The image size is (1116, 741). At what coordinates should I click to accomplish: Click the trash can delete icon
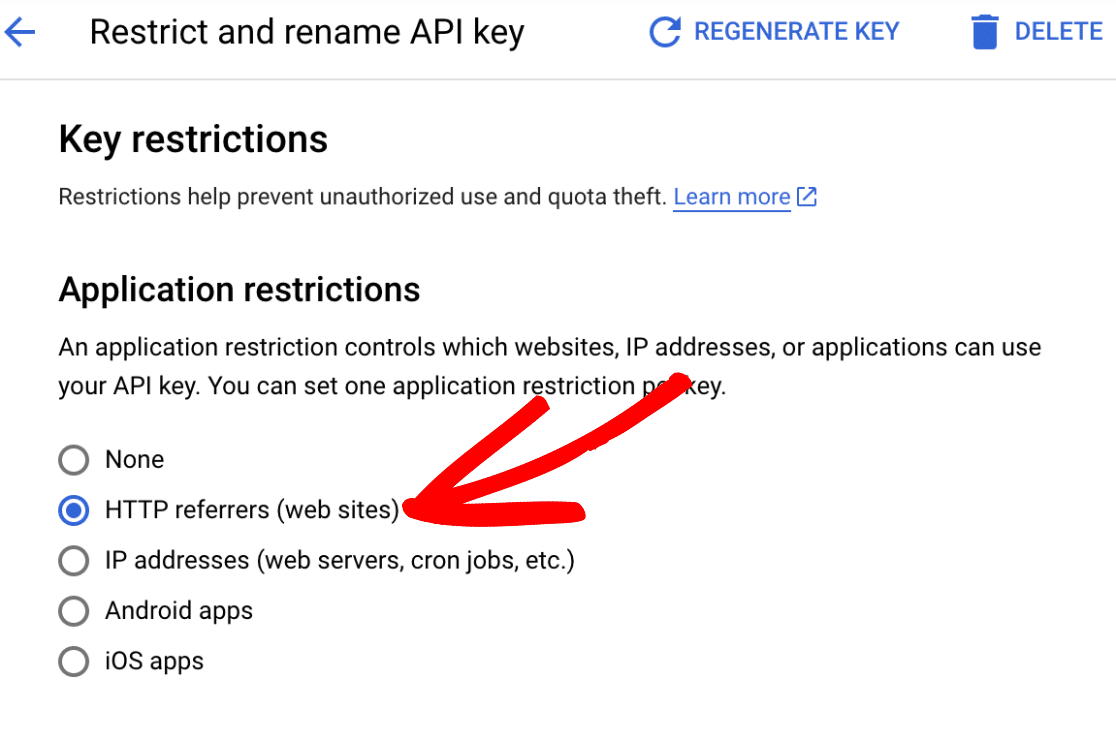tap(985, 31)
